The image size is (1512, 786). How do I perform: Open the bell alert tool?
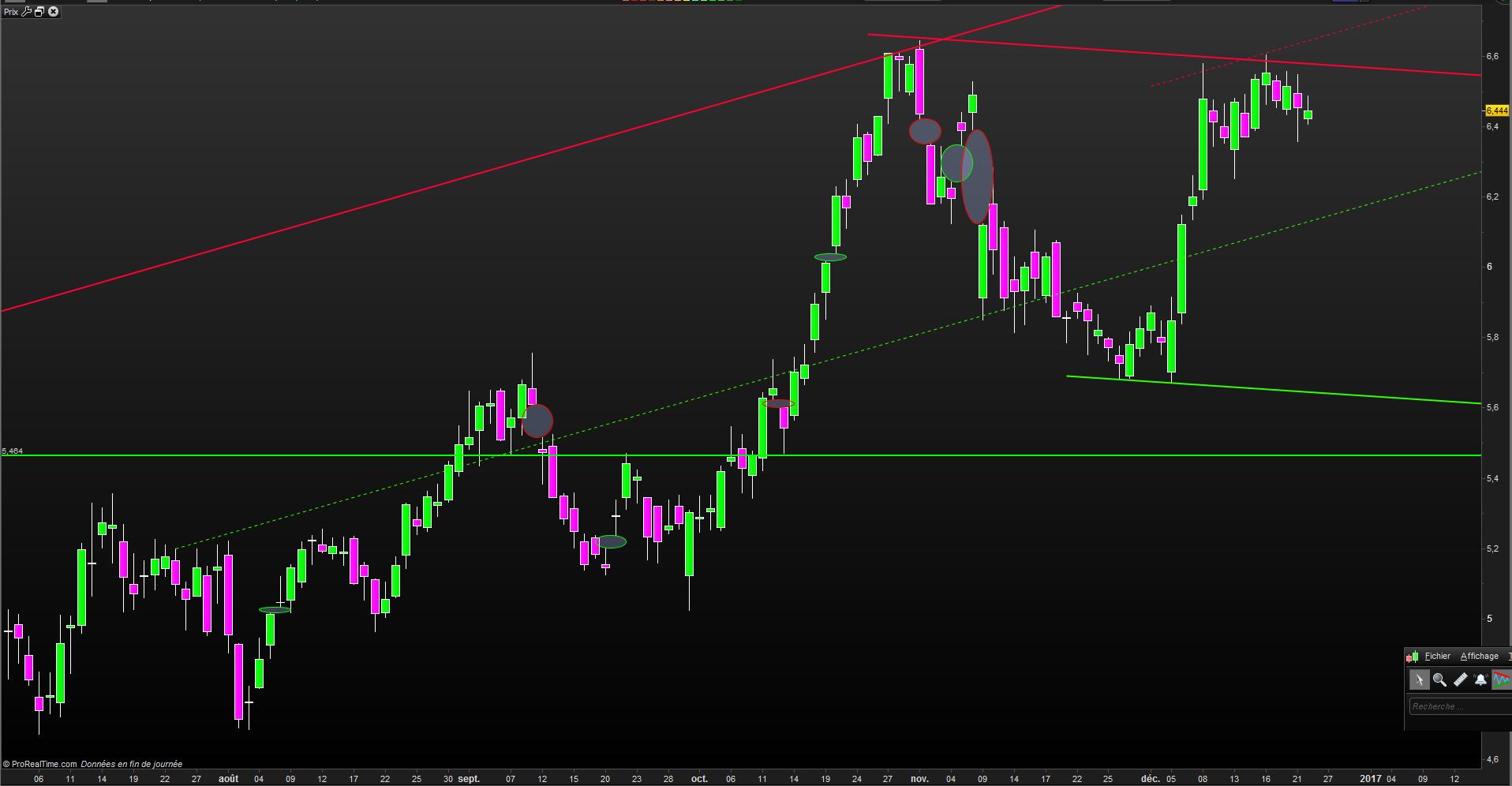tap(1480, 679)
